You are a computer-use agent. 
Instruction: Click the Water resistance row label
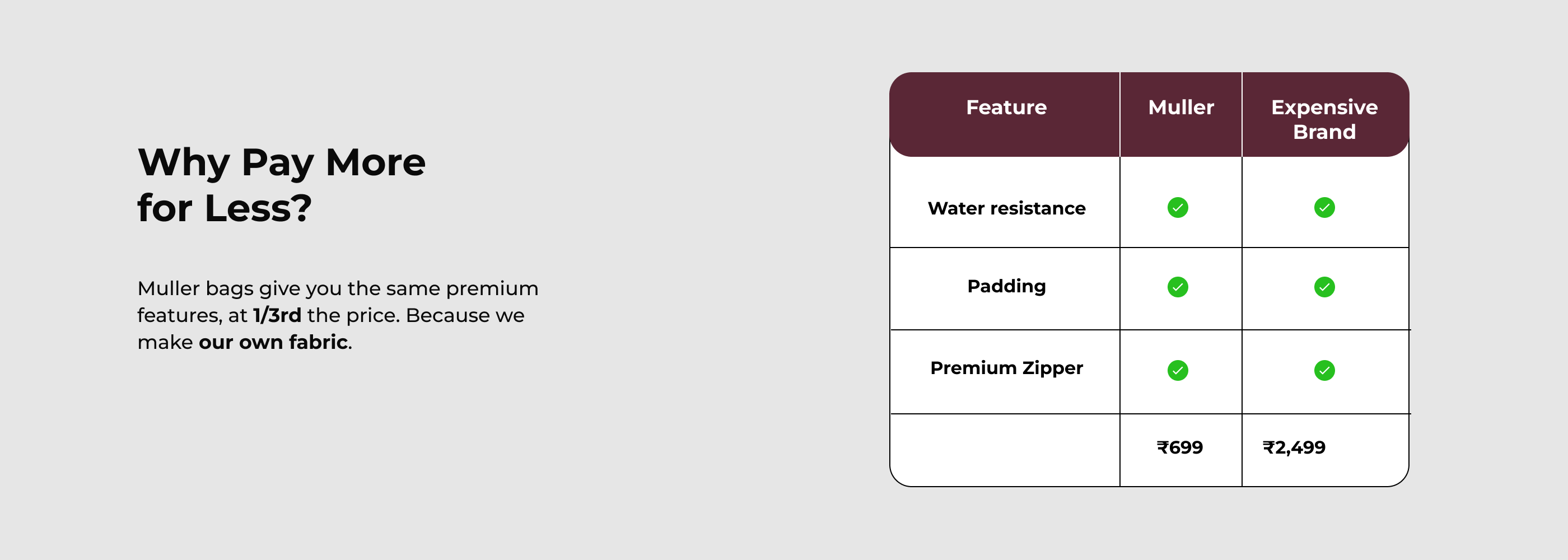(1006, 208)
